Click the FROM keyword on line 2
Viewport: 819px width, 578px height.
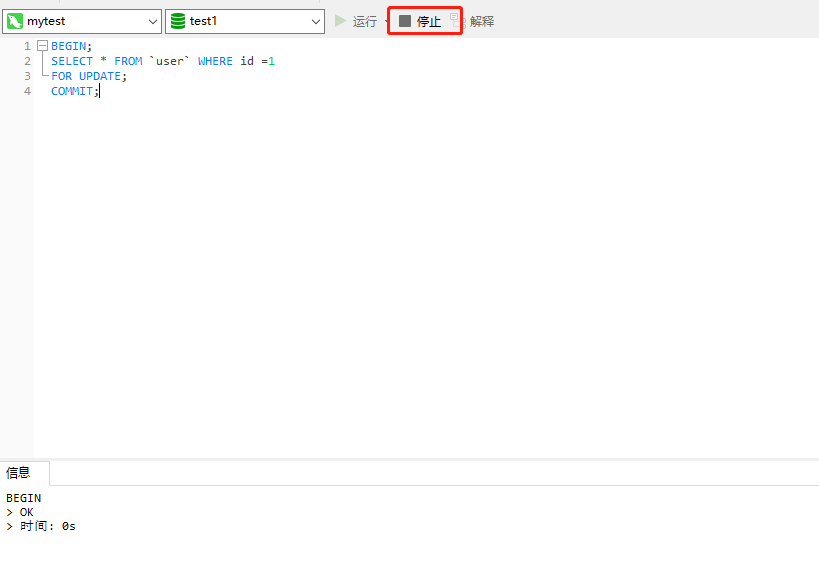pos(128,61)
